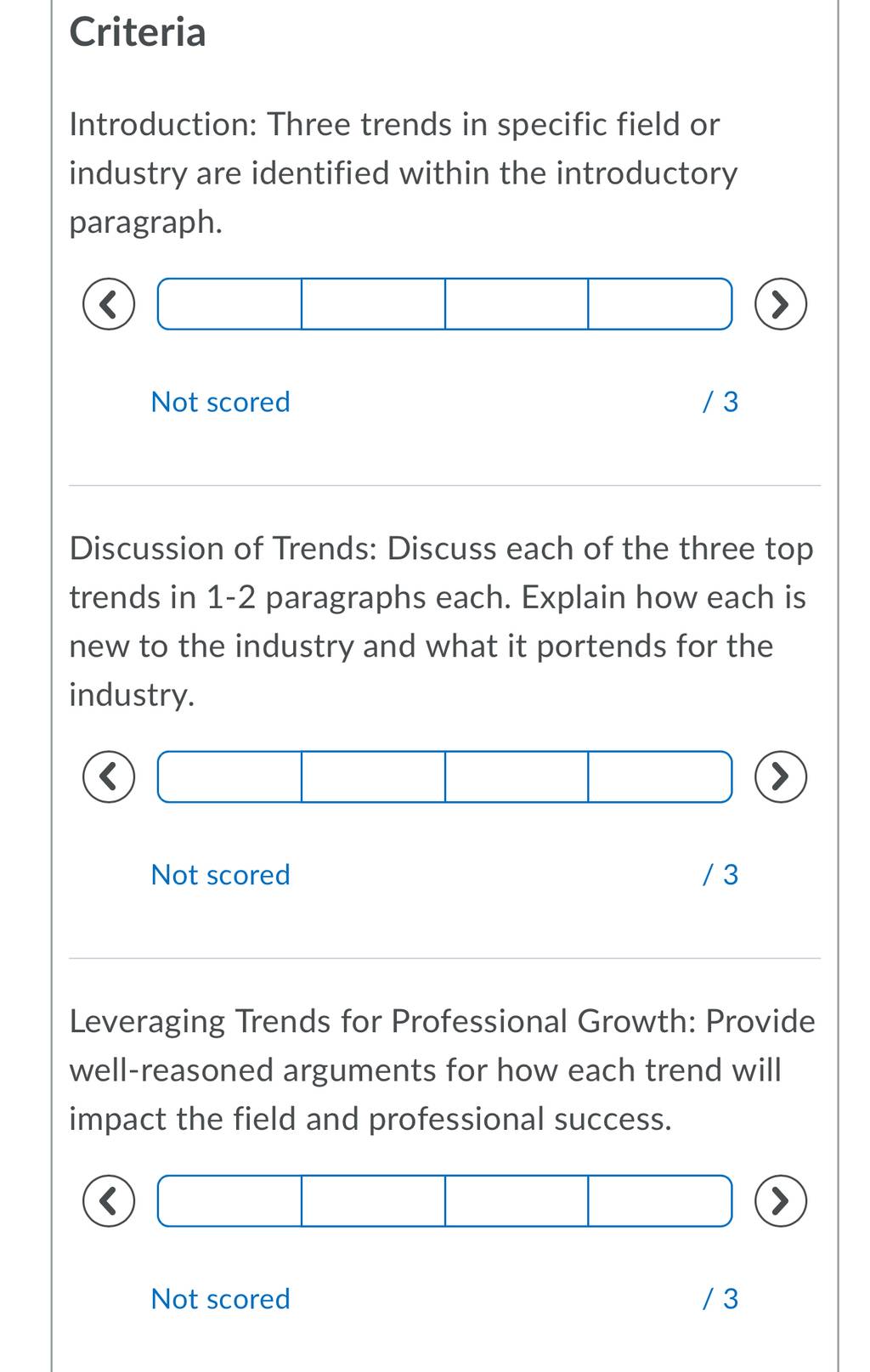This screenshot has width=870, height=1372.
Task: Open Not scored link under Leveraging Trends
Action: click(x=221, y=1299)
